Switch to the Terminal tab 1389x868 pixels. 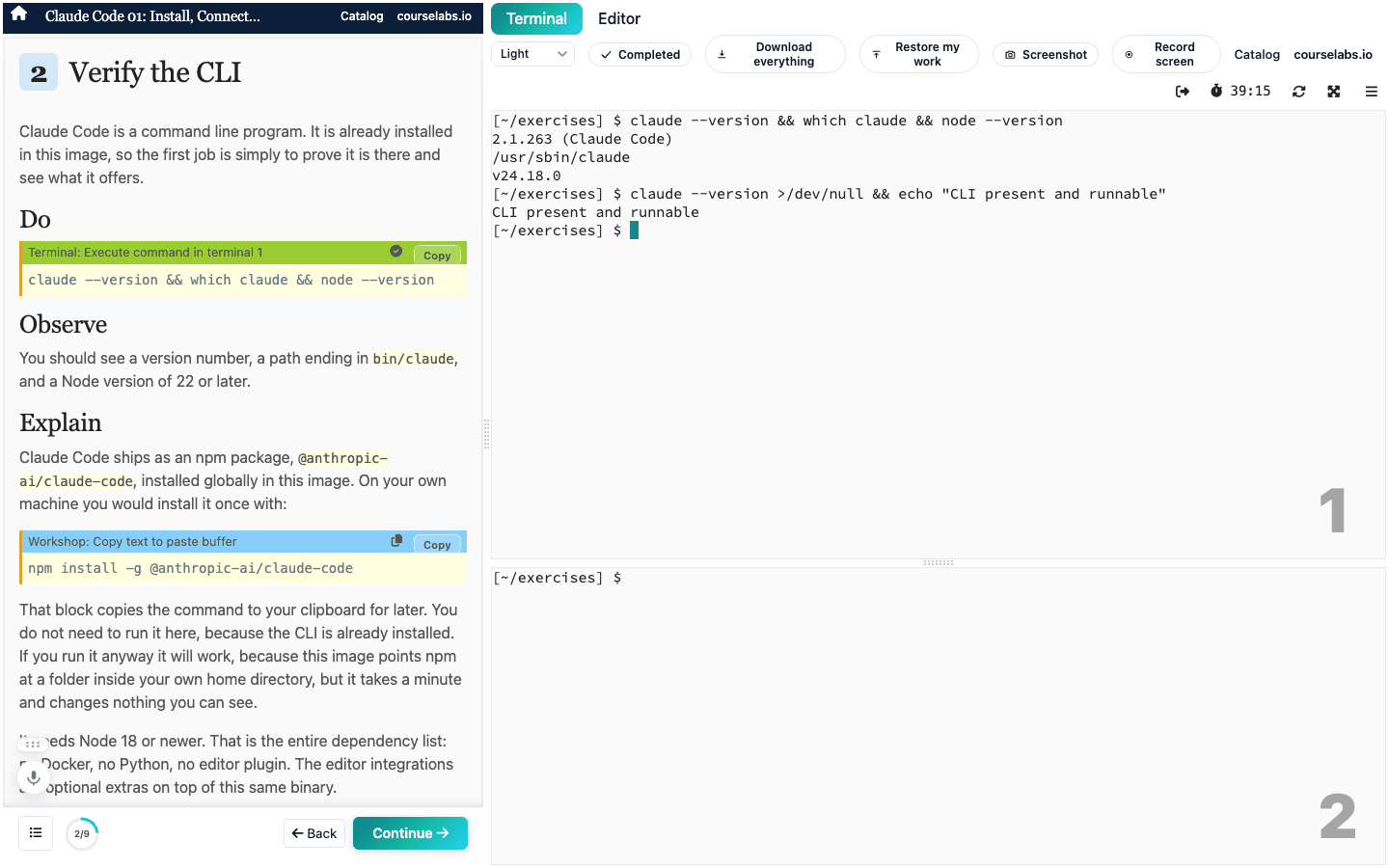[x=536, y=18]
